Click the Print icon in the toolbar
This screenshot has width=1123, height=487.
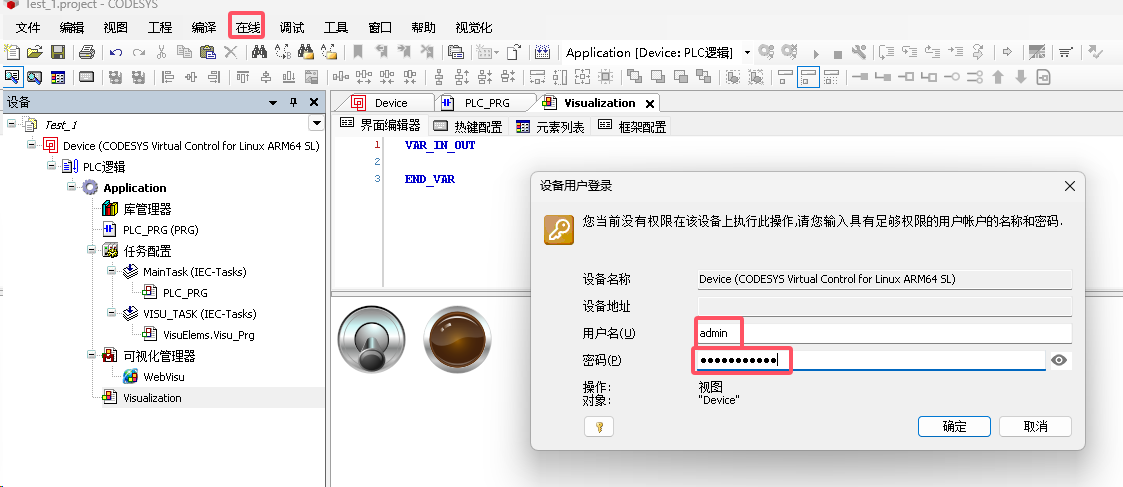point(87,52)
